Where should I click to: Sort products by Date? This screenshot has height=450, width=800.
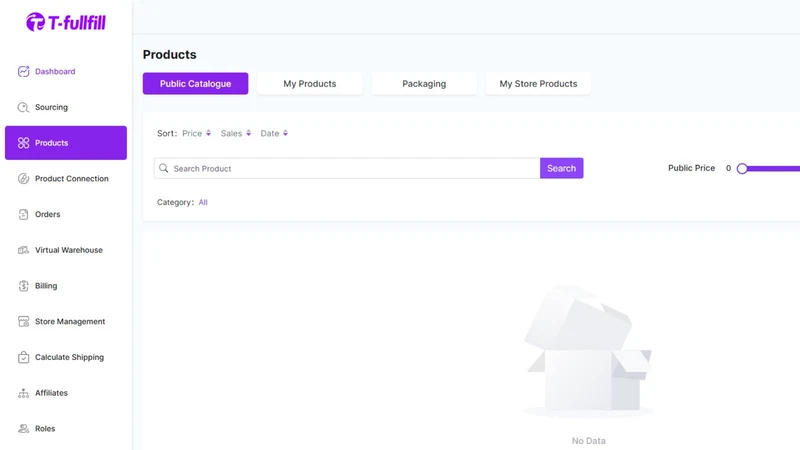[274, 133]
